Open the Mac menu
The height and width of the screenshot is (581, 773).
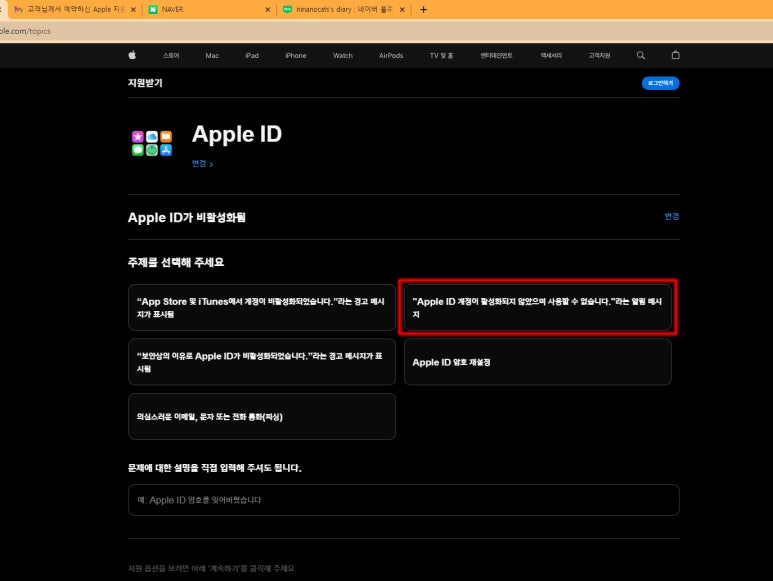pyautogui.click(x=212, y=56)
